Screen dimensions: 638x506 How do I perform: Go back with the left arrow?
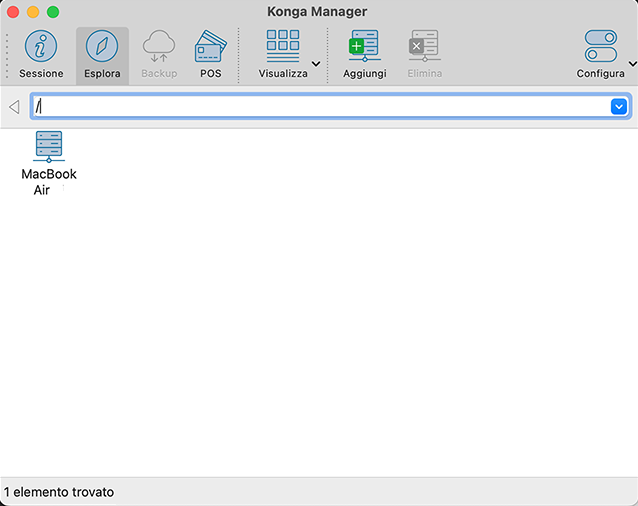coord(14,107)
